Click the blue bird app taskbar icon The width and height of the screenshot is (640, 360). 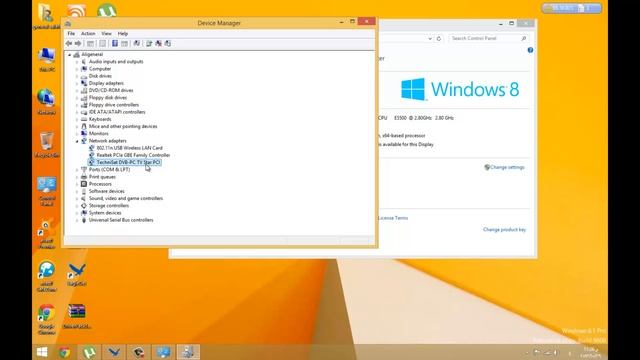click(x=114, y=352)
